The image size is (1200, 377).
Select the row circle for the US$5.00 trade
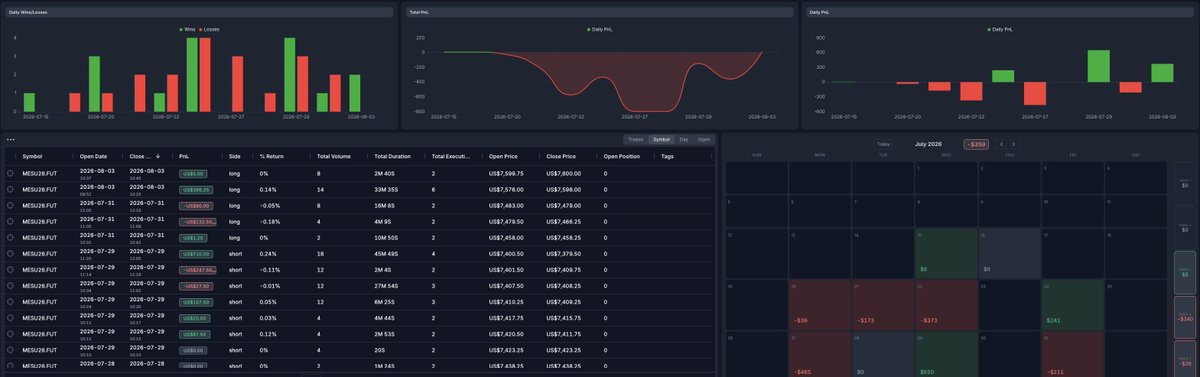click(x=10, y=173)
